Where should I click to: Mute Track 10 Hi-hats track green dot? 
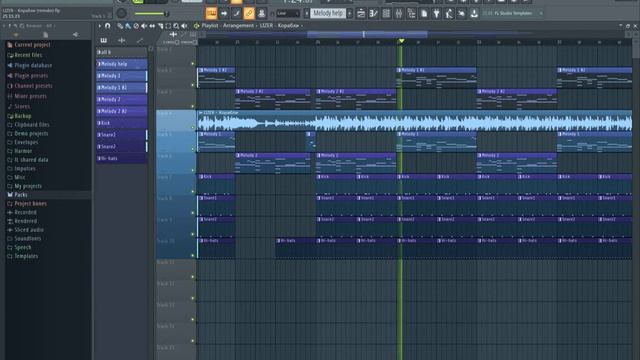click(x=193, y=256)
